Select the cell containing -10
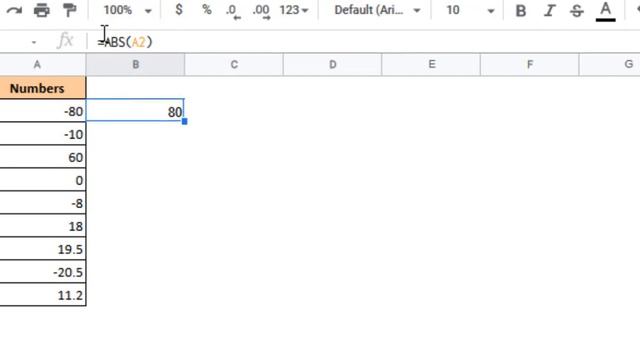Image resolution: width=640 pixels, height=360 pixels. pyautogui.click(x=43, y=134)
